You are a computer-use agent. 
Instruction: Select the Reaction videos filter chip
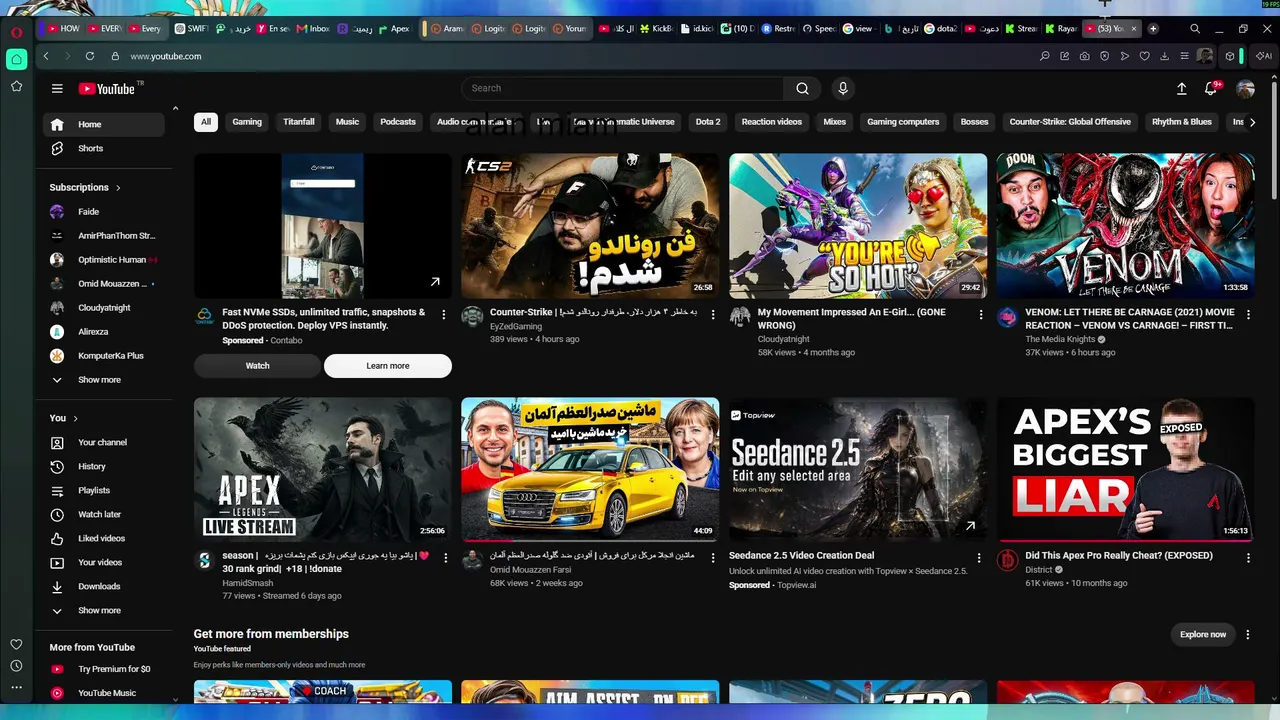tap(772, 122)
